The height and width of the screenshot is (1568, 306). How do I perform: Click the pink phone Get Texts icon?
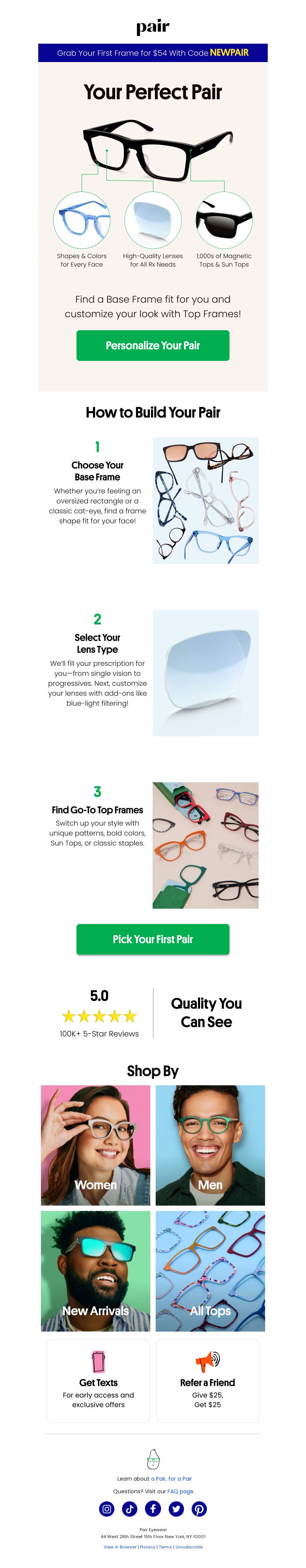click(98, 1362)
